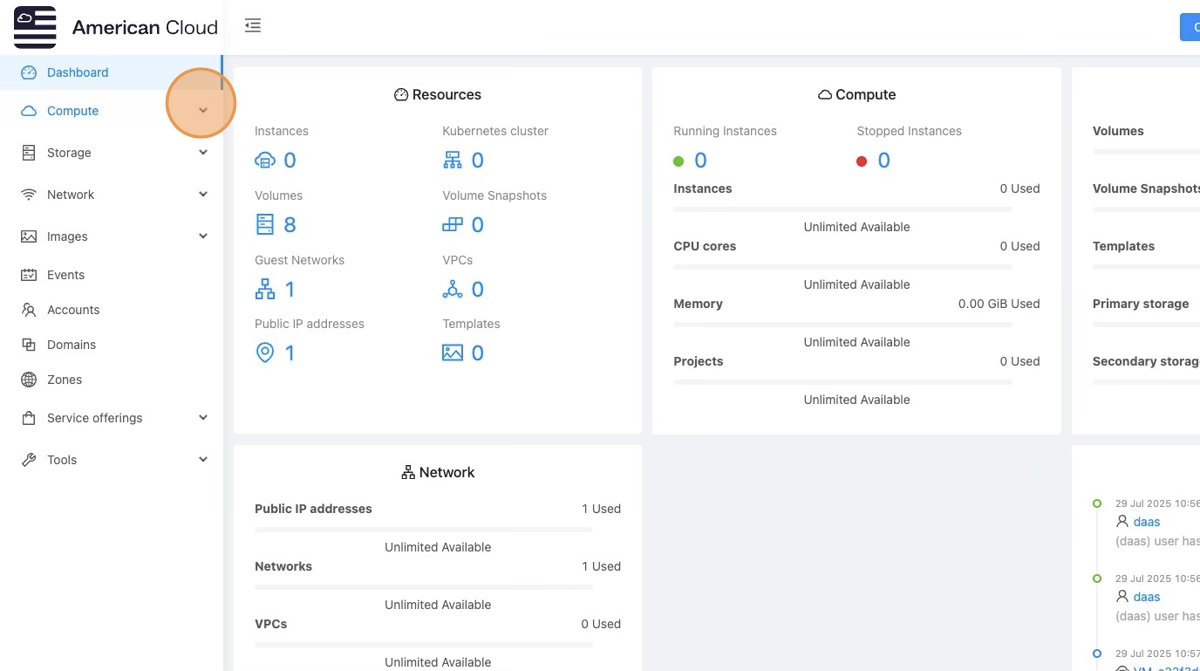
Task: Click the American Cloud flag logo
Action: [x=35, y=27]
